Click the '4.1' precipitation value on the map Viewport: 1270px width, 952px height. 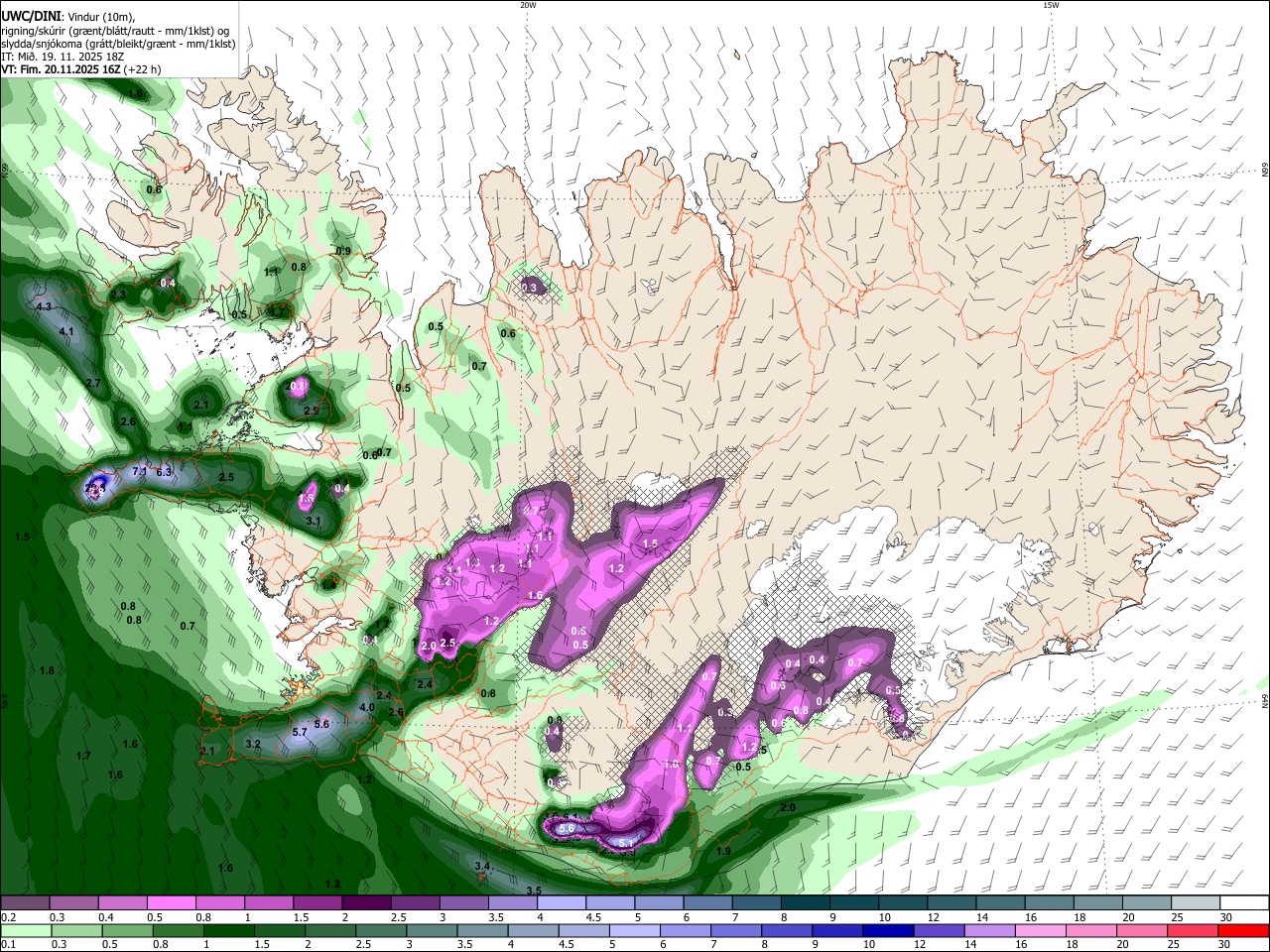point(66,330)
